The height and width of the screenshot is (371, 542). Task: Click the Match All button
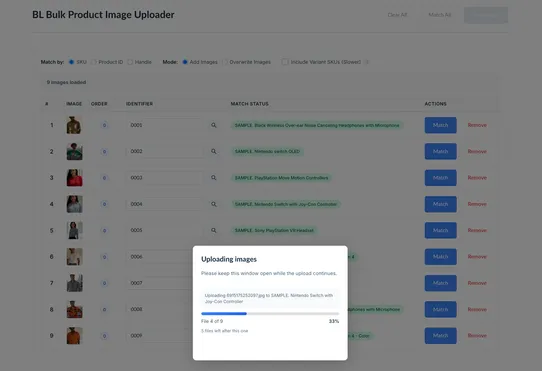[x=440, y=15]
